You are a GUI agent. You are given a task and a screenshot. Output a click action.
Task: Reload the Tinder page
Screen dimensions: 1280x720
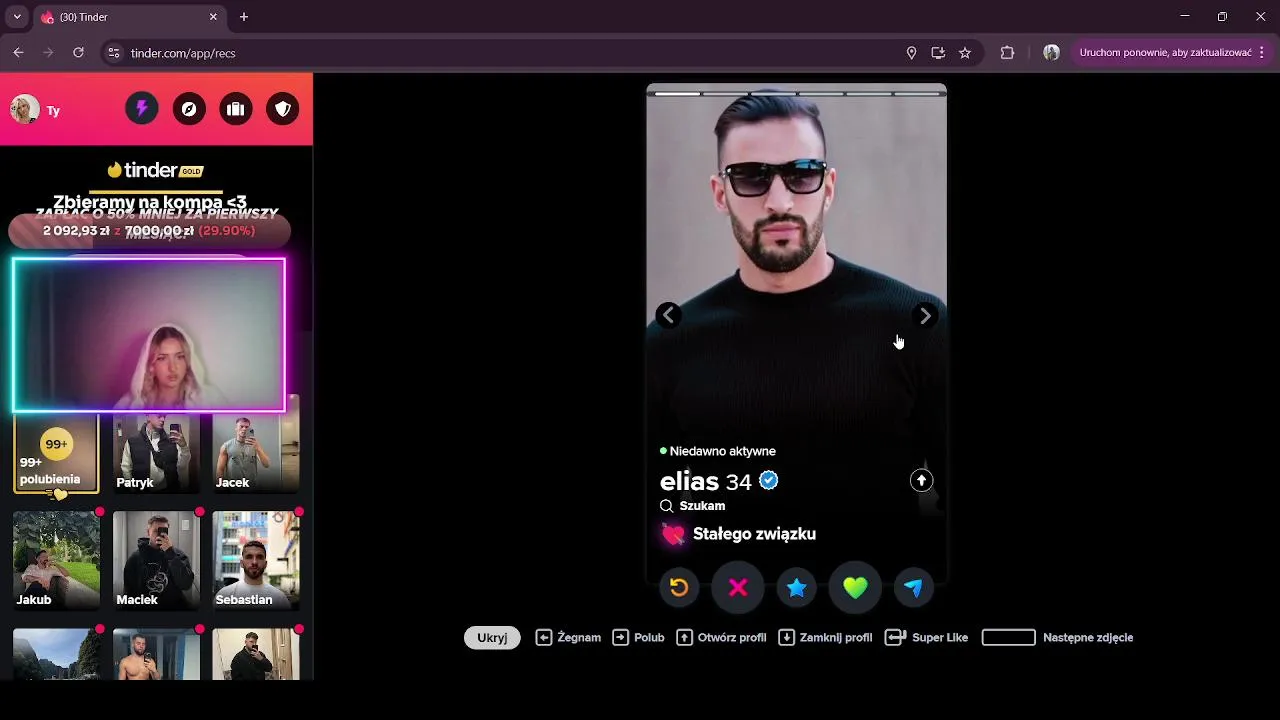pyautogui.click(x=78, y=53)
